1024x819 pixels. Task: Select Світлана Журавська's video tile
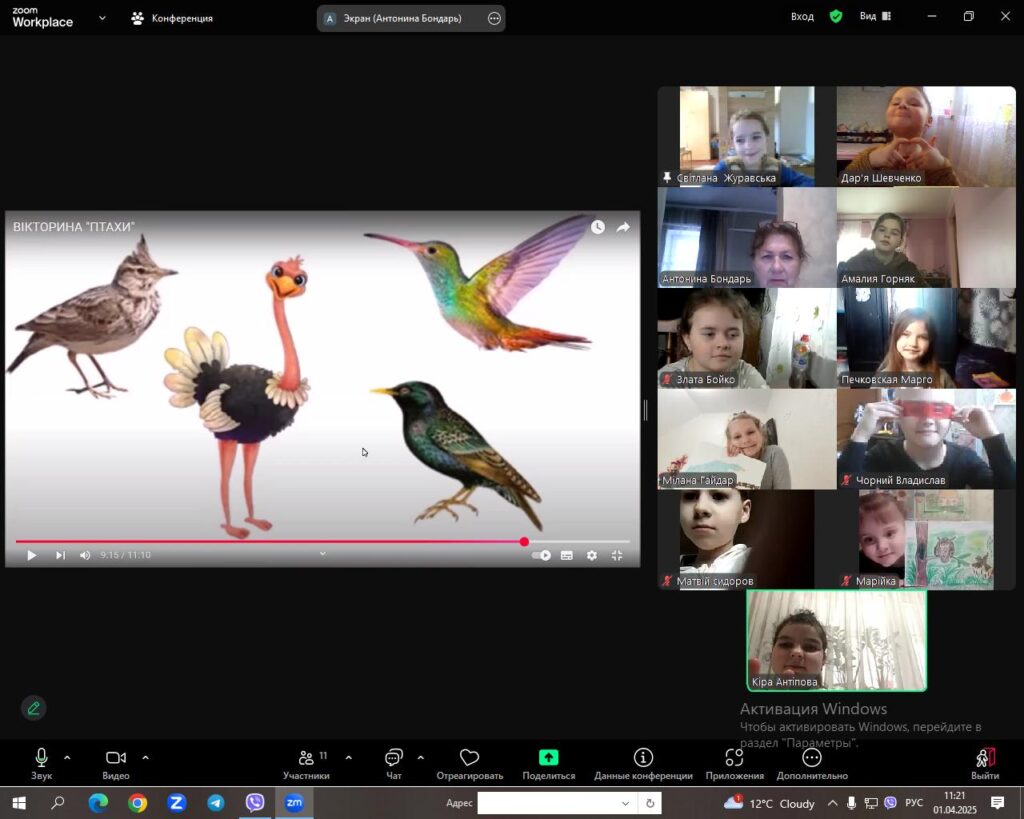[x=747, y=136]
